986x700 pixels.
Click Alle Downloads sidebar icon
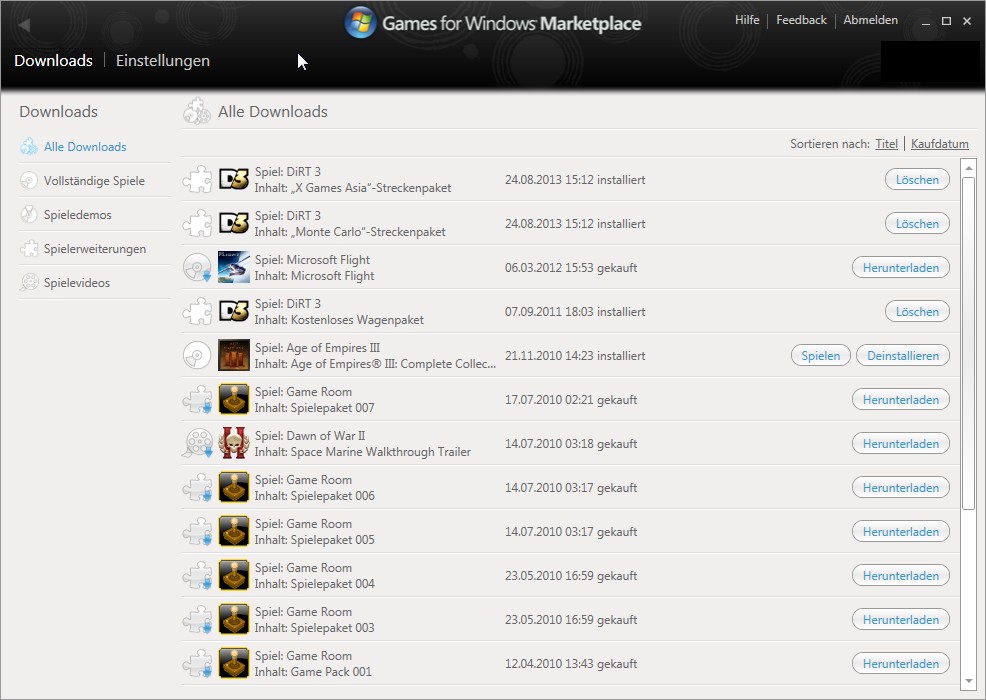tap(29, 147)
